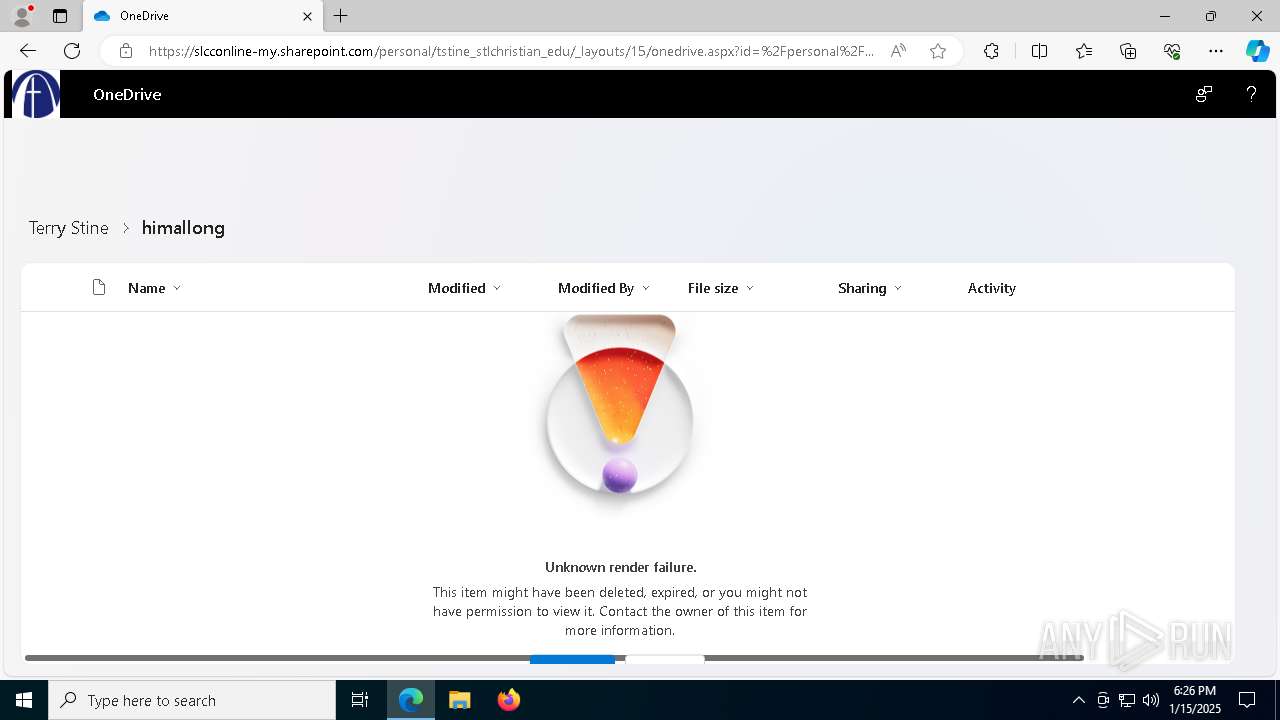Open the account manager icon
Screen dimensions: 1280x720
point(1204,94)
